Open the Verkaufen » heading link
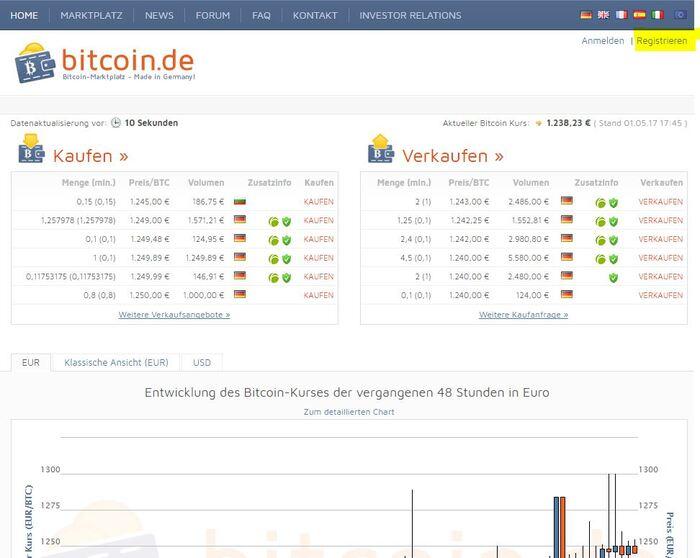Screen dimensions: 700x558 click(453, 156)
